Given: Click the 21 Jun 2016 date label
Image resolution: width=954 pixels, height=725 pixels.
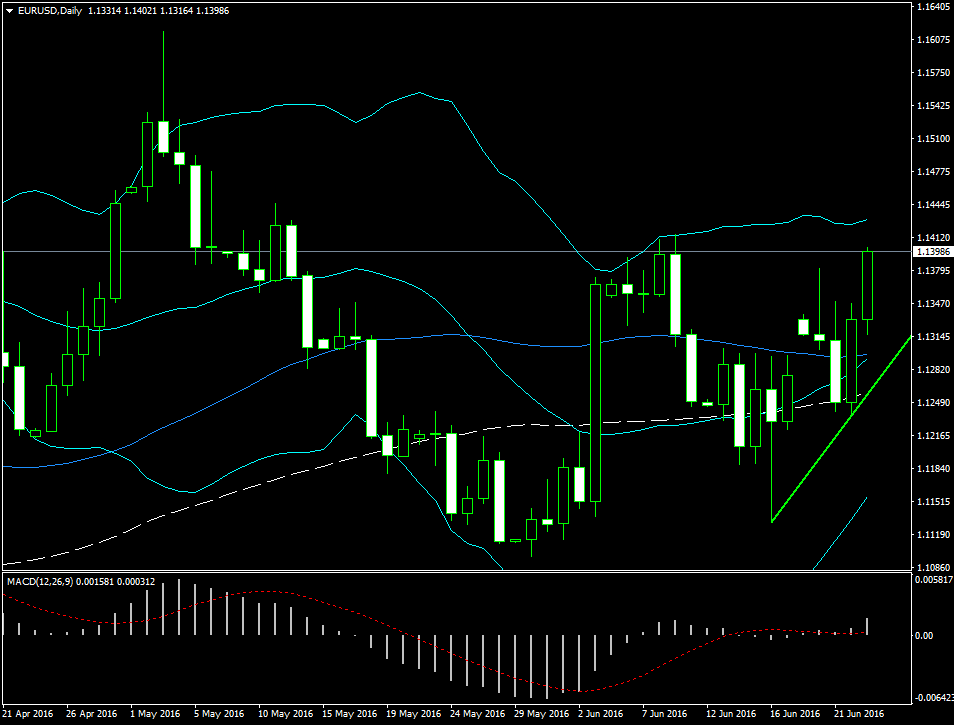Looking at the screenshot, I should tap(859, 714).
